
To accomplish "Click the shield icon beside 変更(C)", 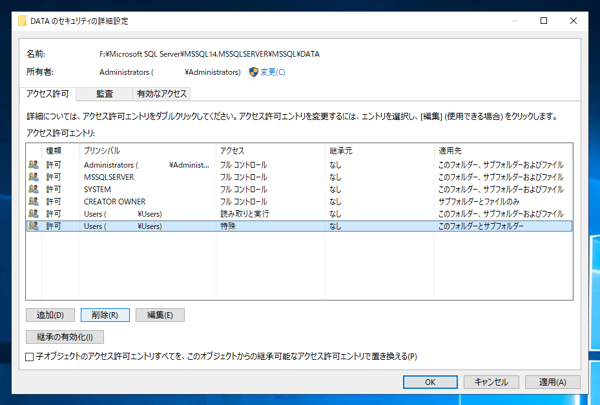I will [x=254, y=72].
